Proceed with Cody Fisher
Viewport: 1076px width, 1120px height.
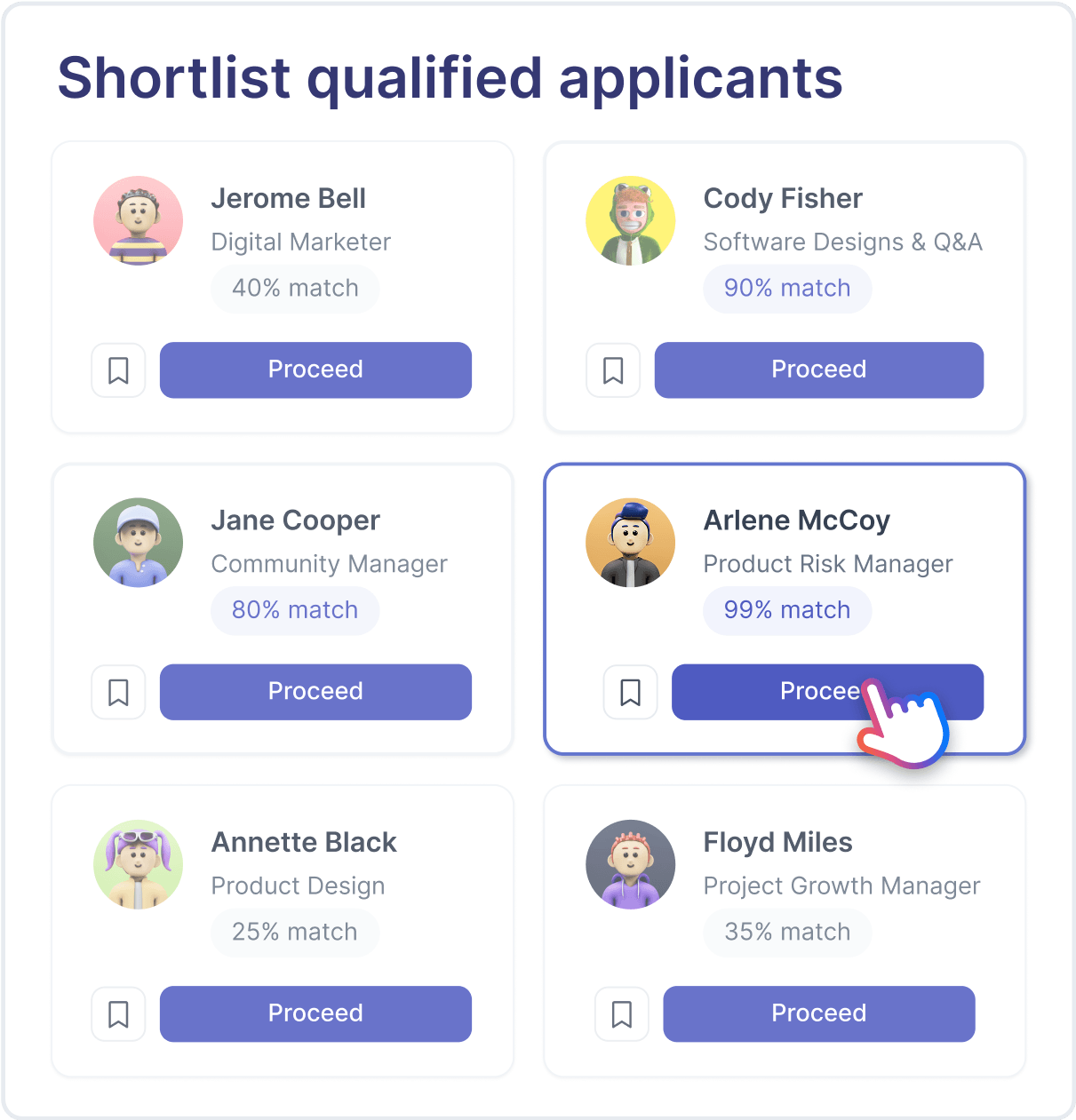point(818,370)
